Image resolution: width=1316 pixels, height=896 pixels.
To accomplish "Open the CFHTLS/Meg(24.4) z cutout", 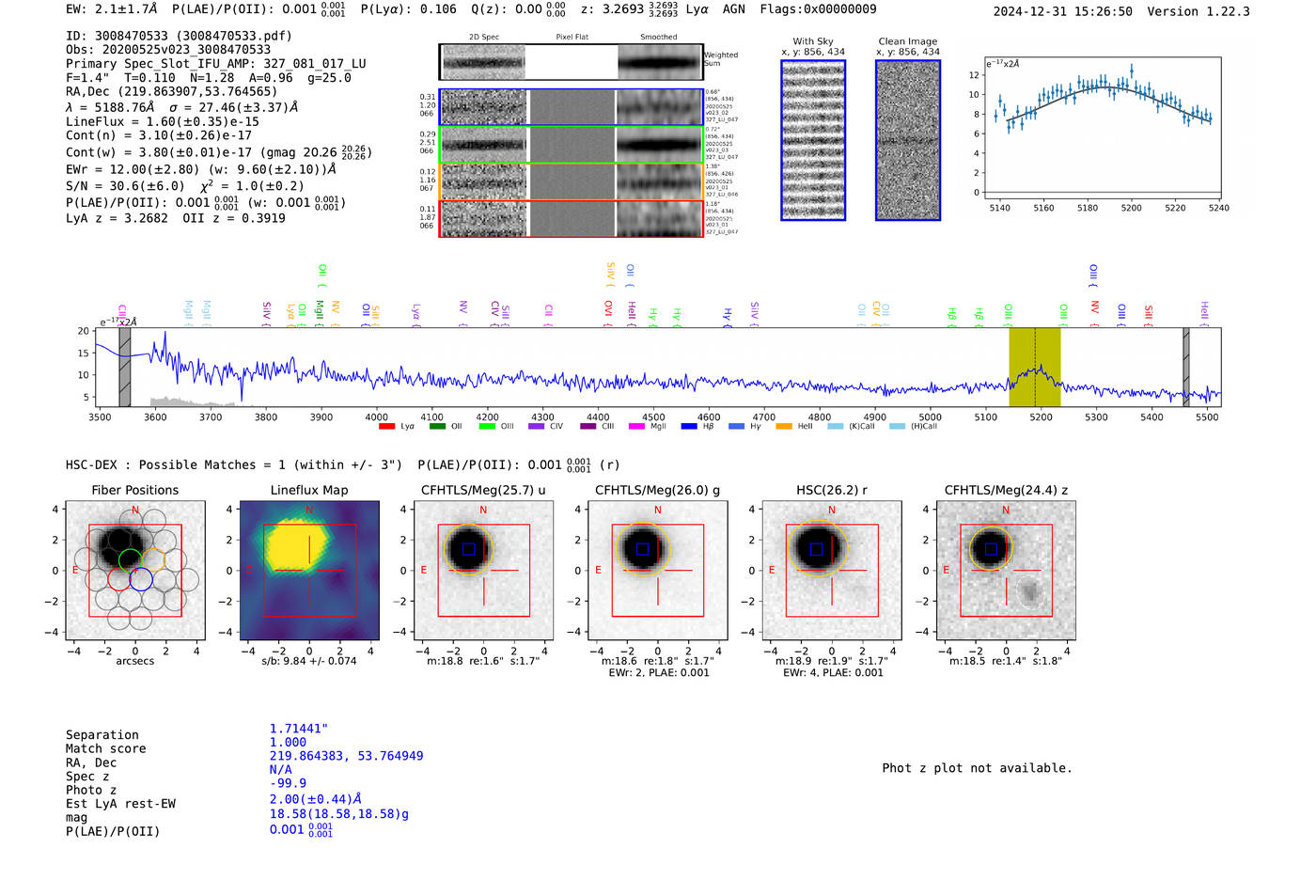I will pyautogui.click(x=1006, y=571).
